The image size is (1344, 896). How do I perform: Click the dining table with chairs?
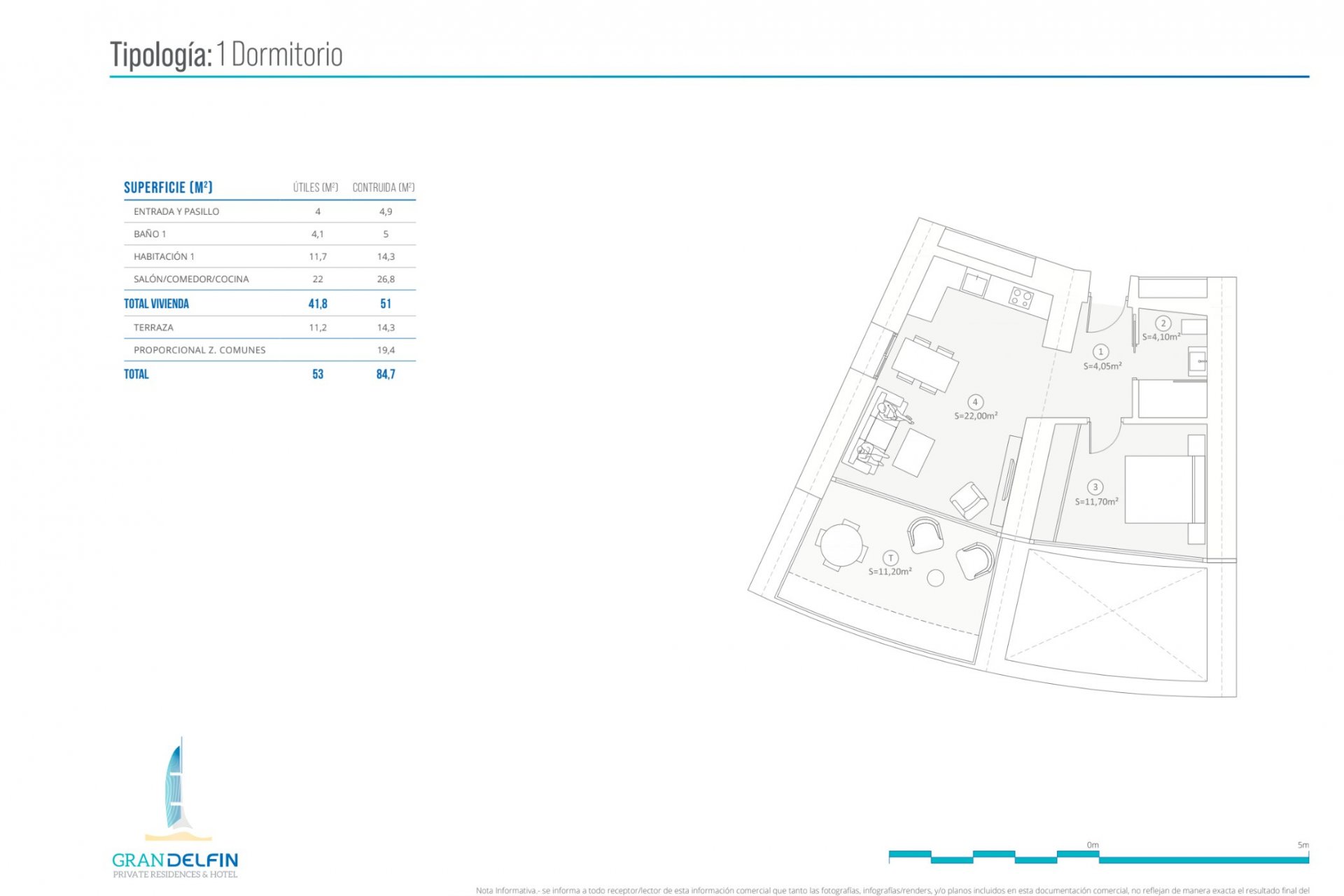point(924,364)
